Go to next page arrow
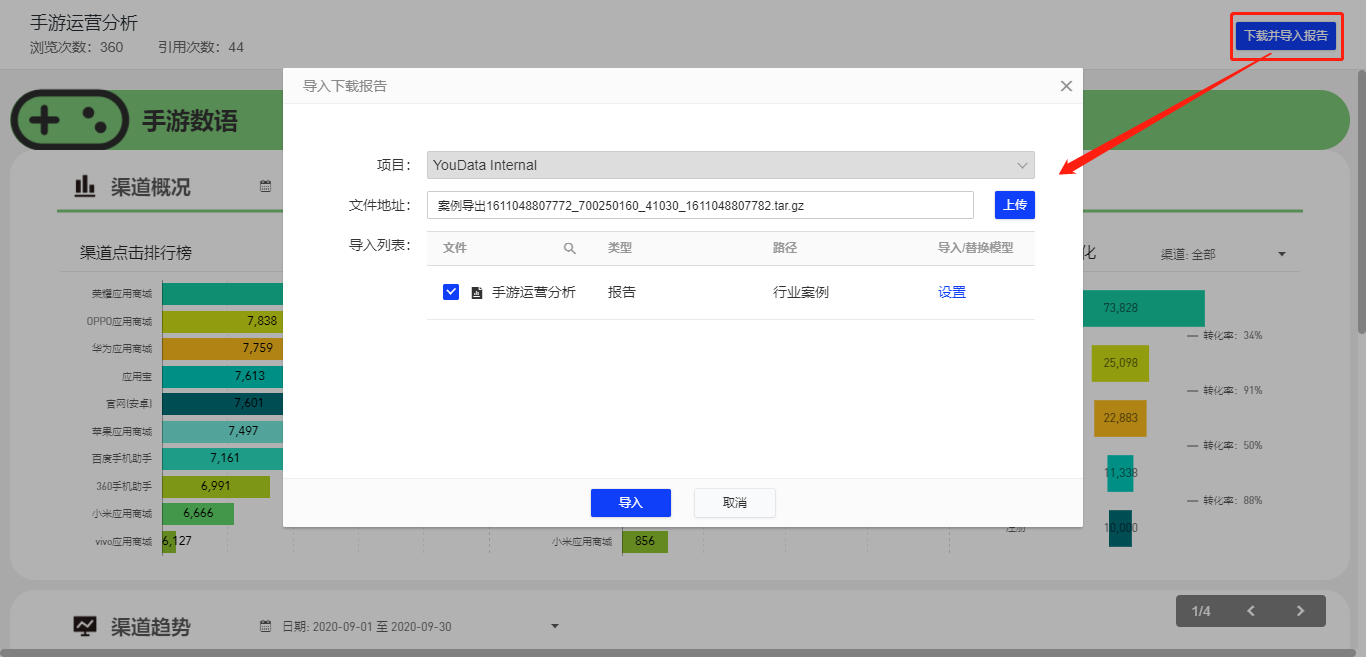This screenshot has width=1366, height=657. coord(1300,611)
